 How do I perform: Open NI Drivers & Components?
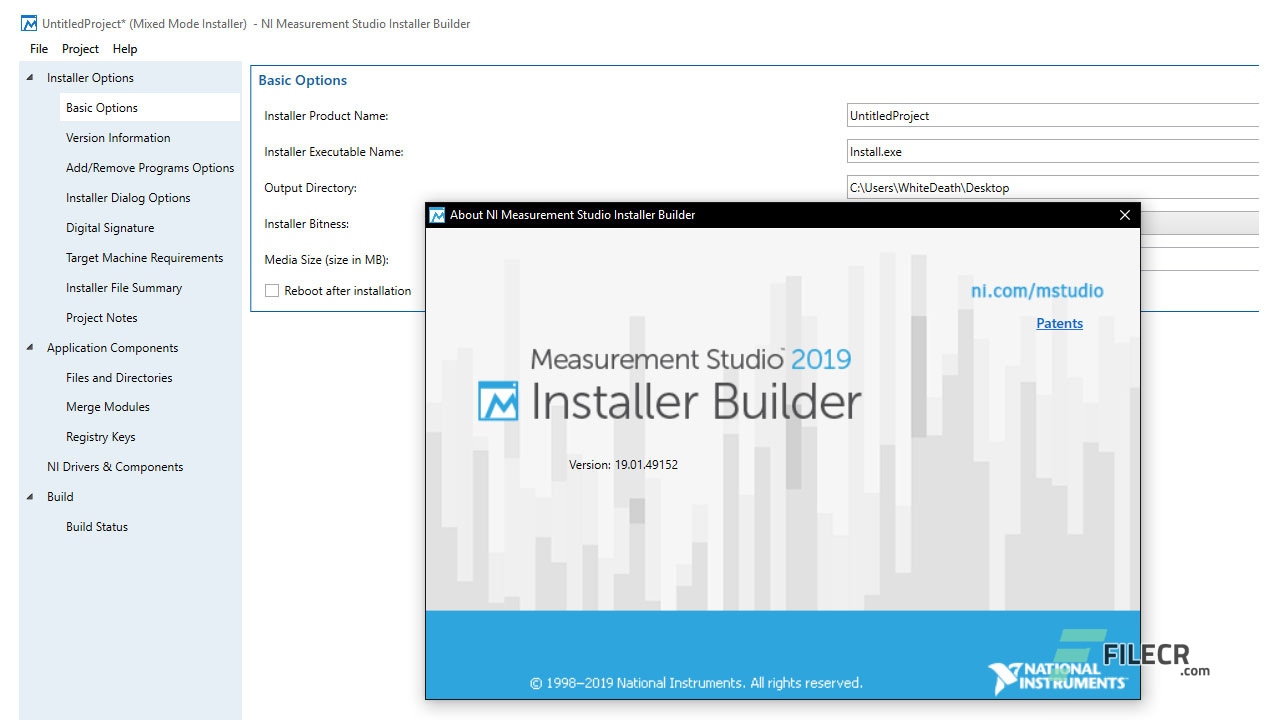(115, 467)
